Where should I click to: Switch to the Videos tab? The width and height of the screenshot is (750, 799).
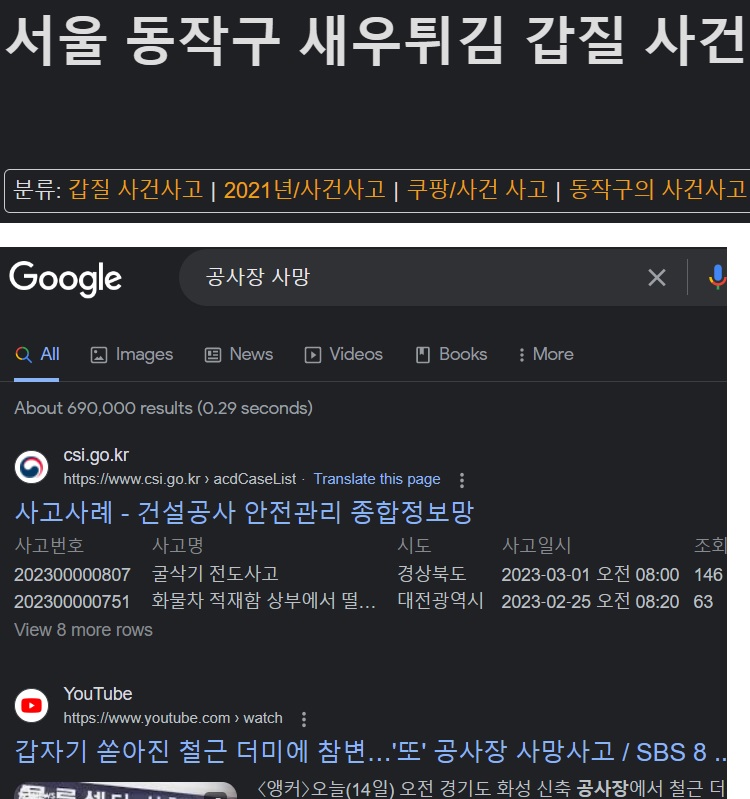pos(344,354)
